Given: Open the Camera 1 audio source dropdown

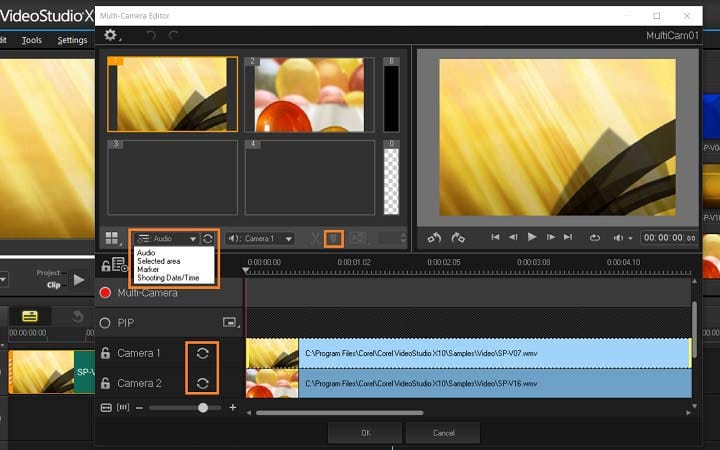Looking at the screenshot, I should click(x=260, y=238).
